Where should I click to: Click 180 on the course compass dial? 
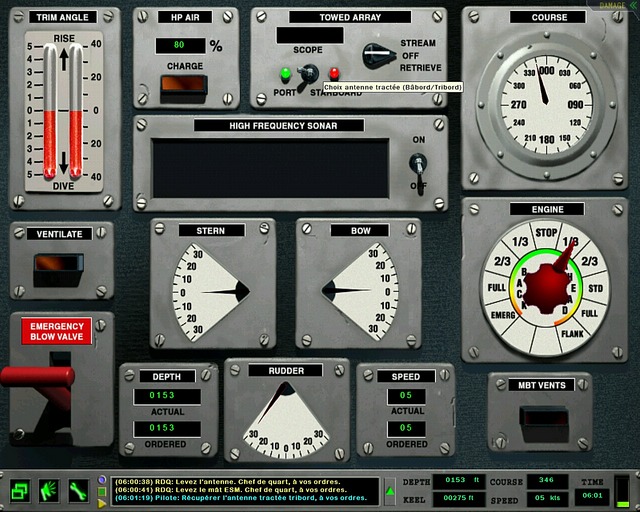point(547,140)
